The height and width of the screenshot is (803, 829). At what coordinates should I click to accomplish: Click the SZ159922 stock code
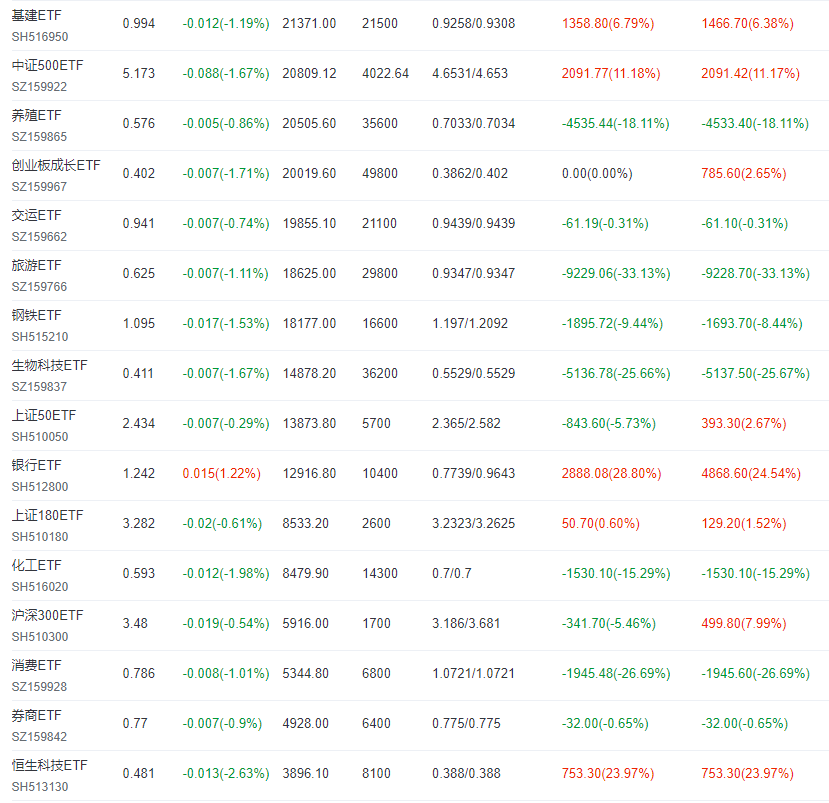click(x=39, y=87)
